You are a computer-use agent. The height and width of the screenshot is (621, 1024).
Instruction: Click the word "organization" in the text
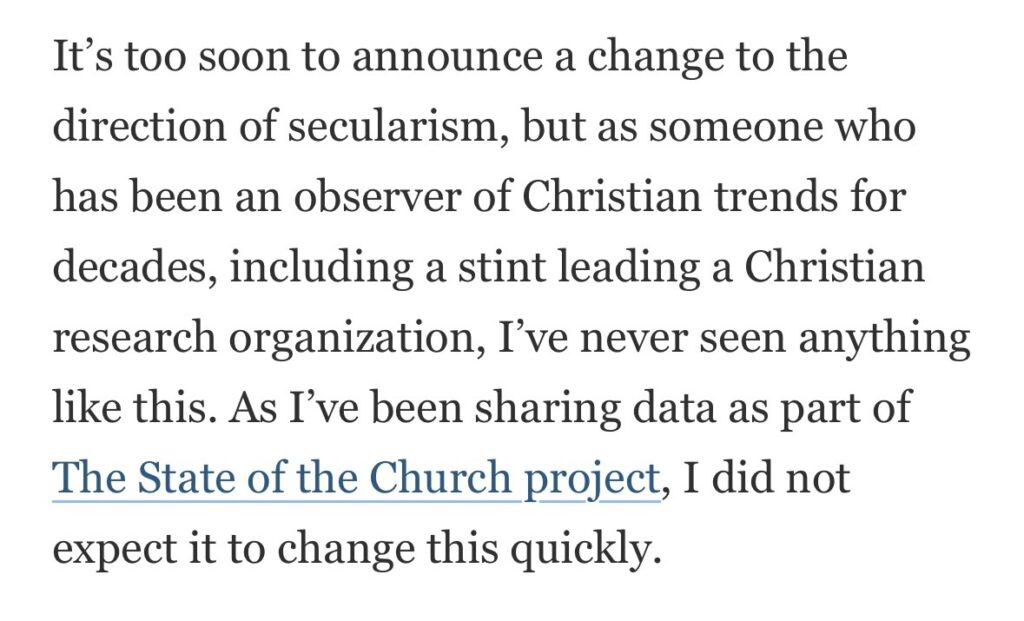357,339
